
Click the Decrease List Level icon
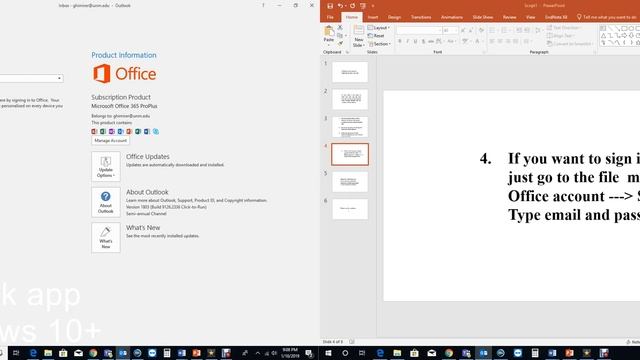coord(519,30)
